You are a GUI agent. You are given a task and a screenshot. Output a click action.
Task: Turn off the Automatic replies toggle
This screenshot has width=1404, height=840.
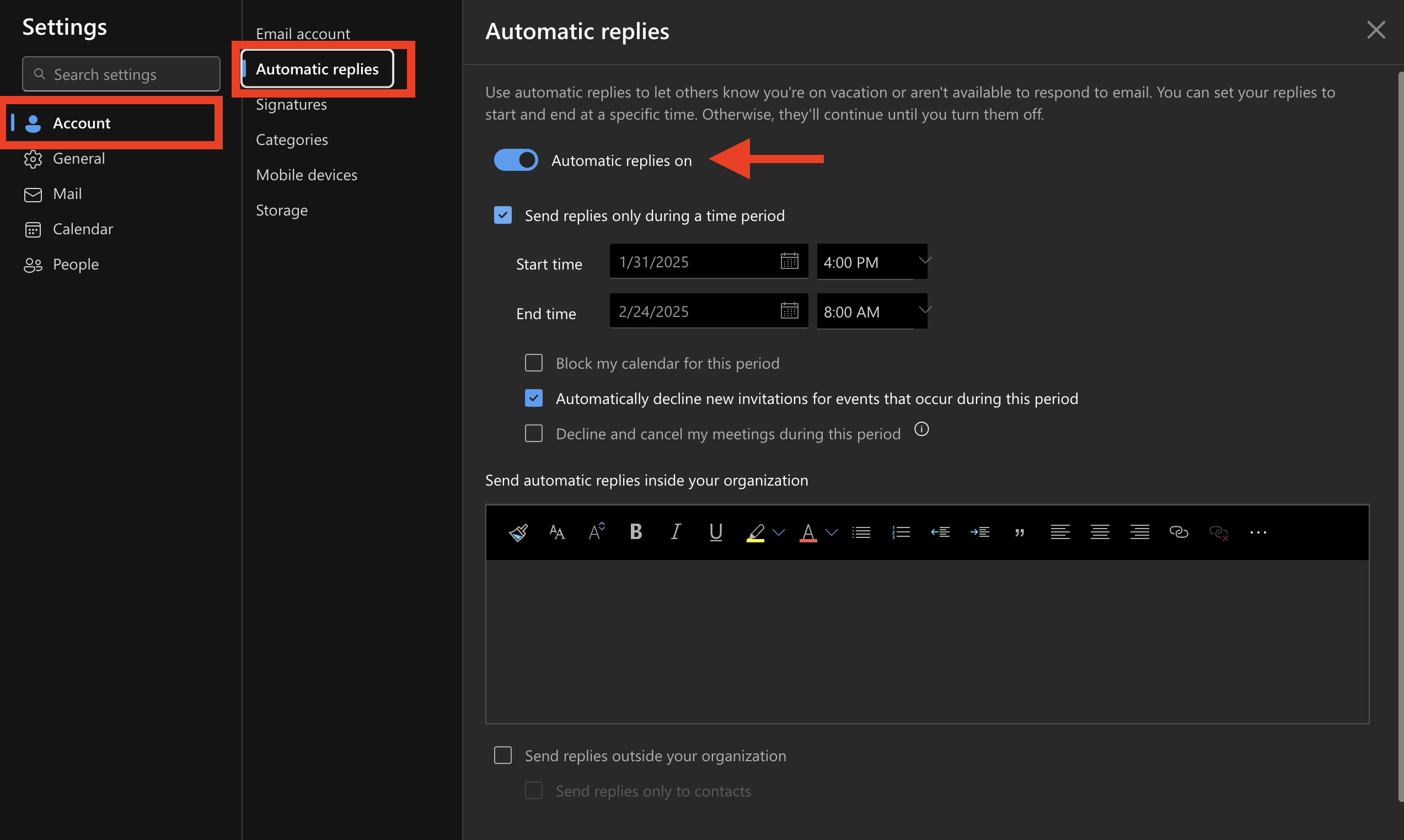pos(516,160)
